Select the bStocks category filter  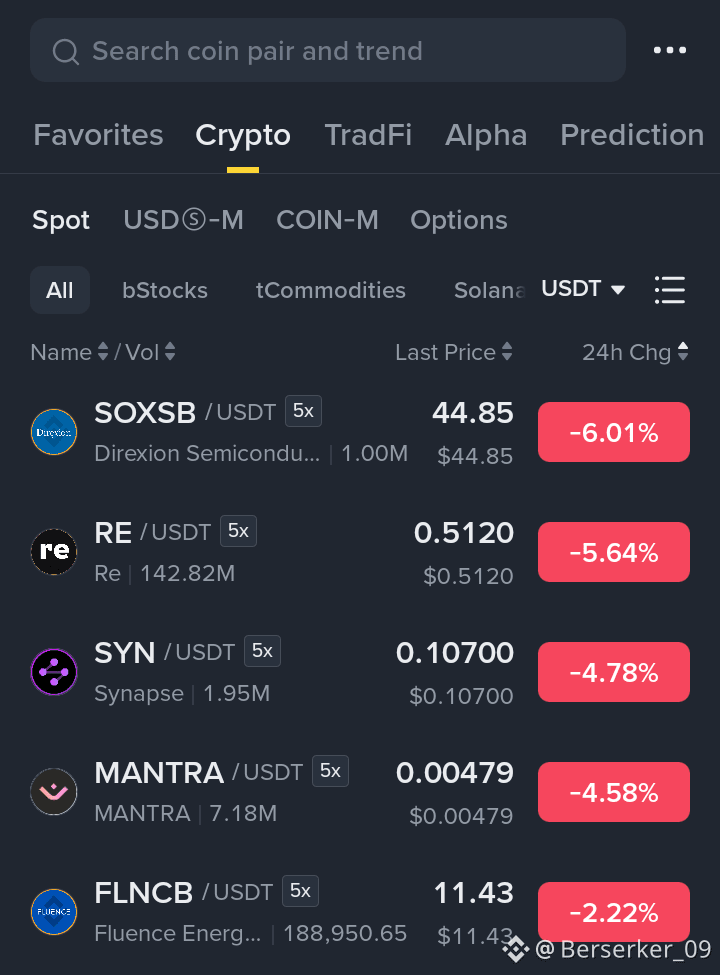pyautogui.click(x=165, y=290)
